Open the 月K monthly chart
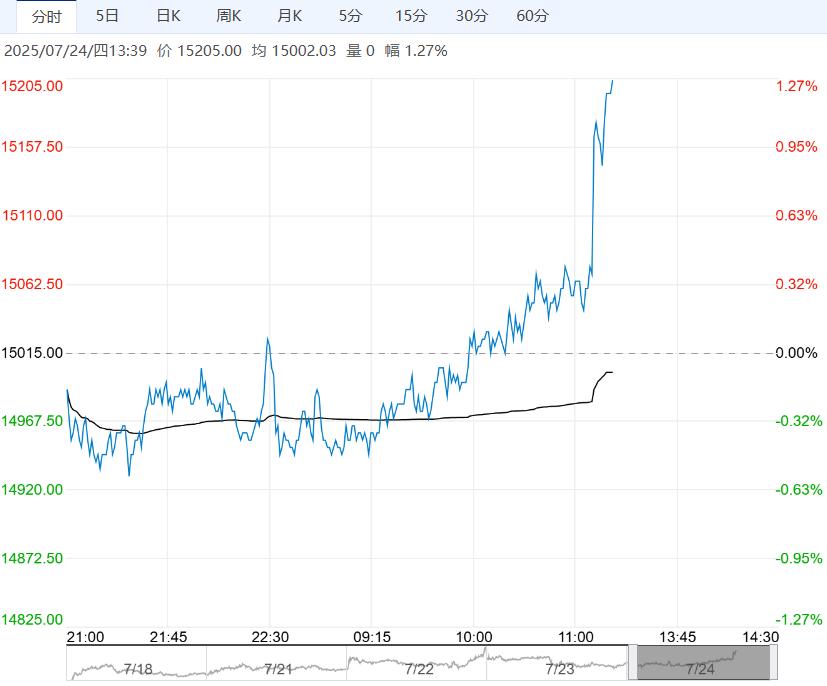Screen dimensions: 827x686 click(x=290, y=16)
